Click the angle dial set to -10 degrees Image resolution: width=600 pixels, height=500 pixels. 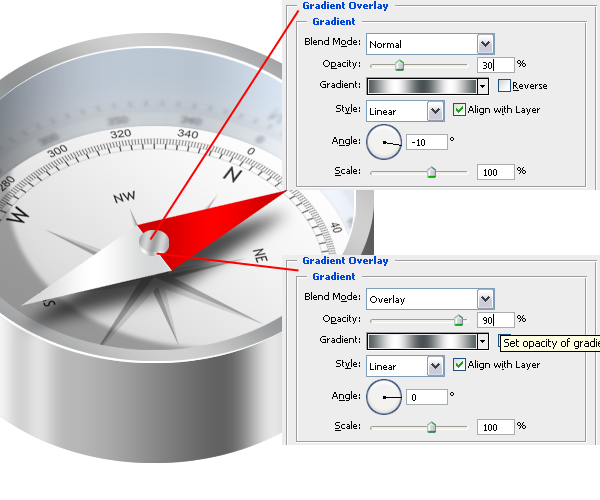[384, 142]
